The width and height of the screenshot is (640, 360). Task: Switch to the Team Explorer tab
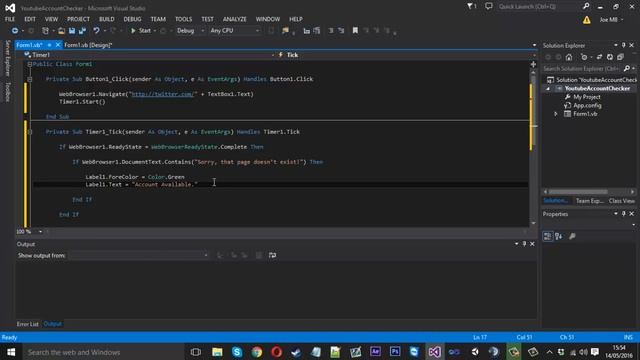589,201
